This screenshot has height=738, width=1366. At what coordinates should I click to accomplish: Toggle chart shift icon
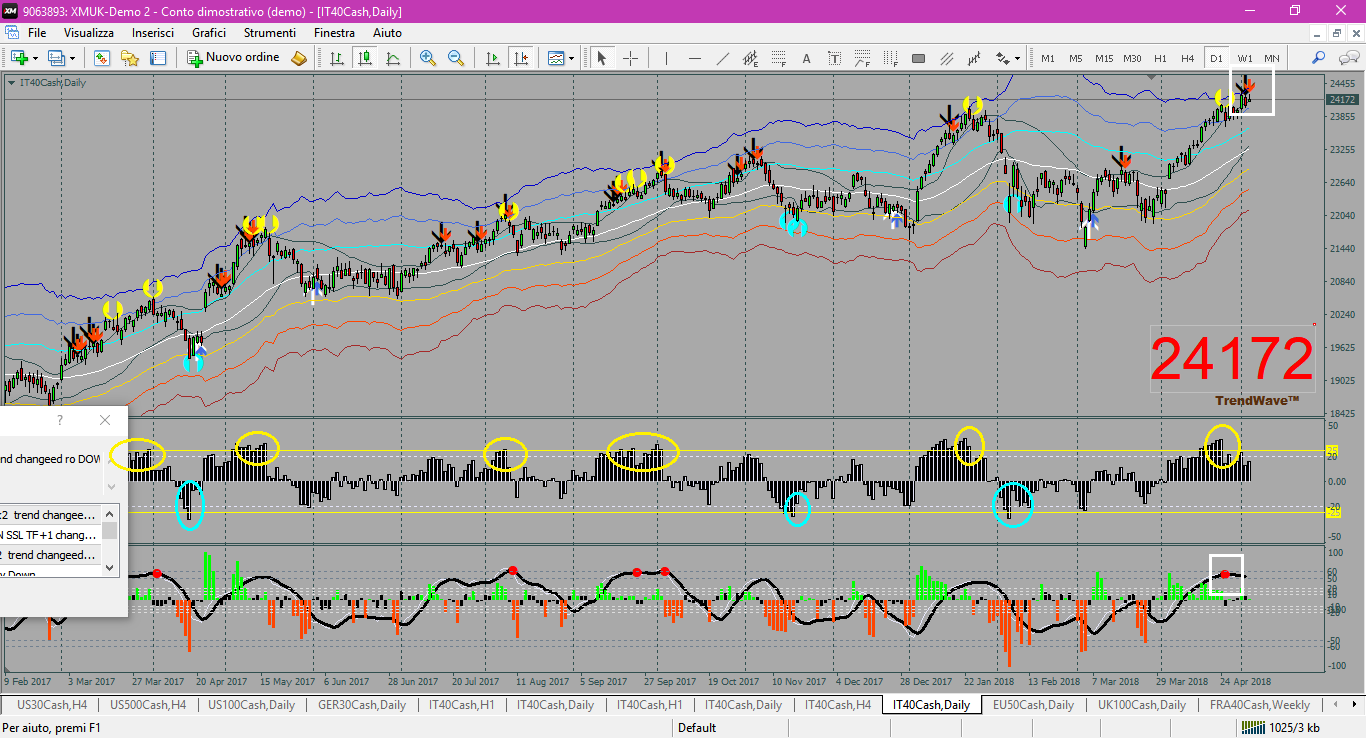pyautogui.click(x=520, y=58)
